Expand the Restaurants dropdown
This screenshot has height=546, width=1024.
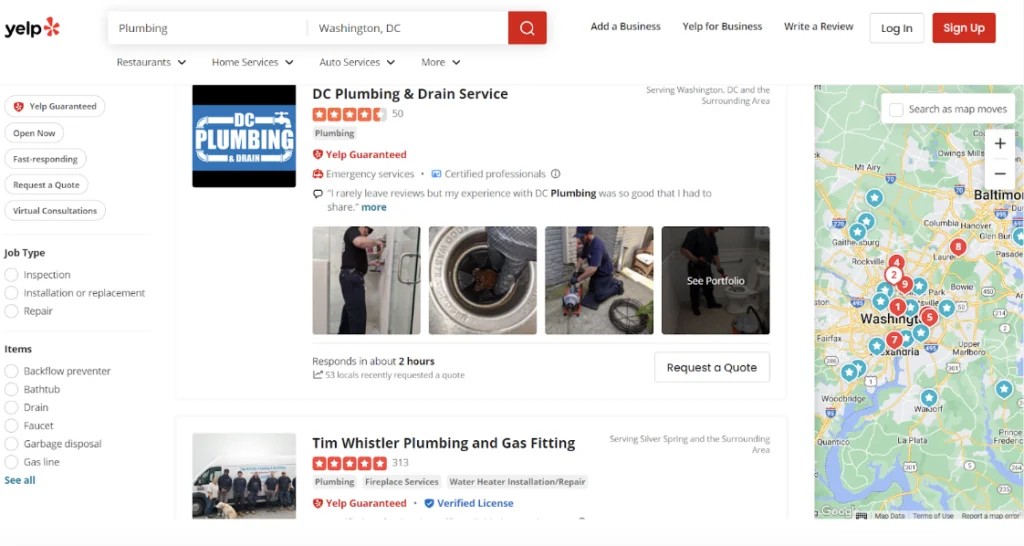tap(151, 62)
